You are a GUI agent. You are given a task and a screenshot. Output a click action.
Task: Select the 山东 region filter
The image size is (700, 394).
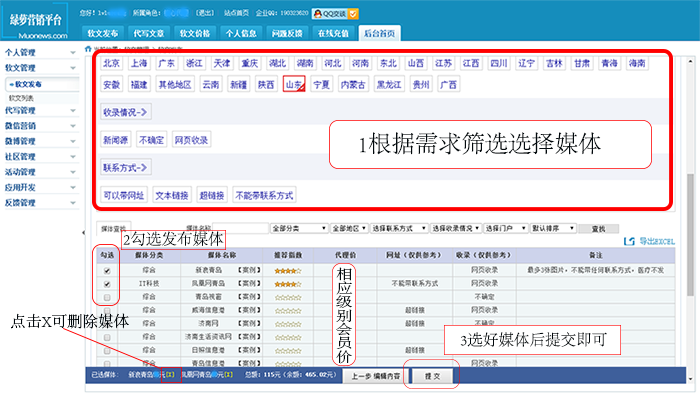294,84
